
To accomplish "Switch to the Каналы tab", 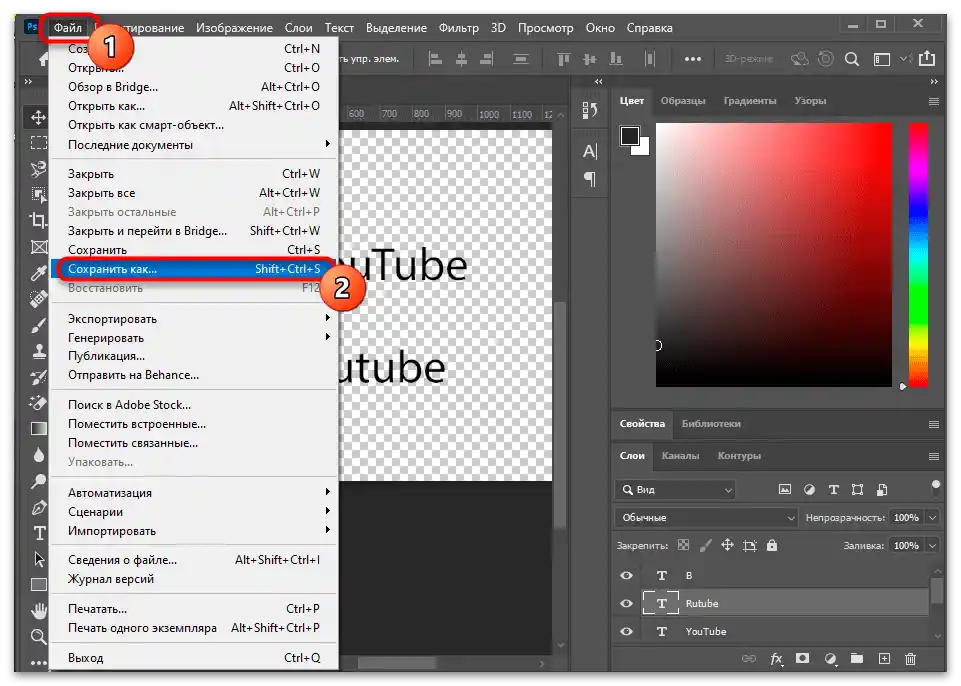I will (680, 455).
